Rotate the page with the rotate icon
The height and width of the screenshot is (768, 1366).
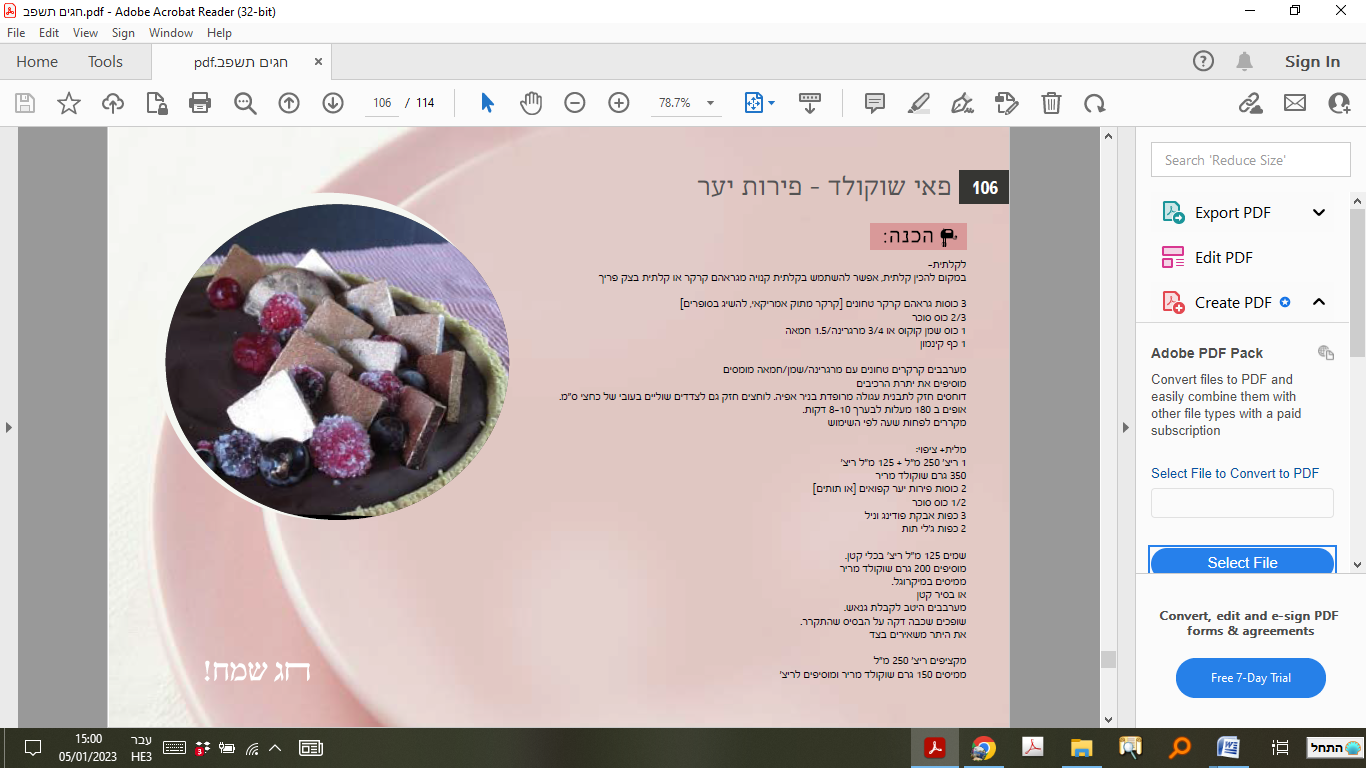[x=1095, y=103]
